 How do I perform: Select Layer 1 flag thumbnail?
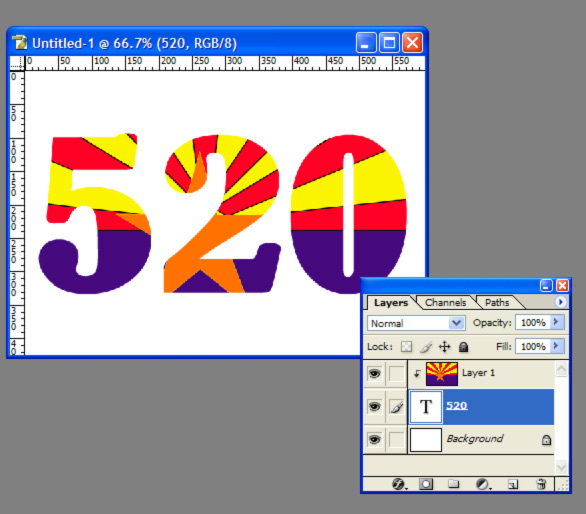pos(442,373)
